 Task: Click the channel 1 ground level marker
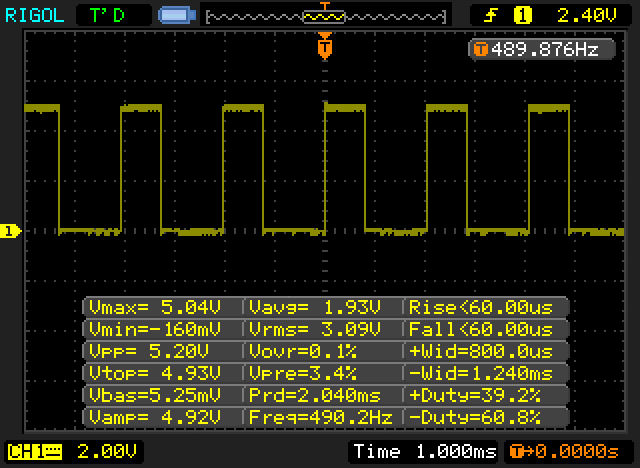10,231
